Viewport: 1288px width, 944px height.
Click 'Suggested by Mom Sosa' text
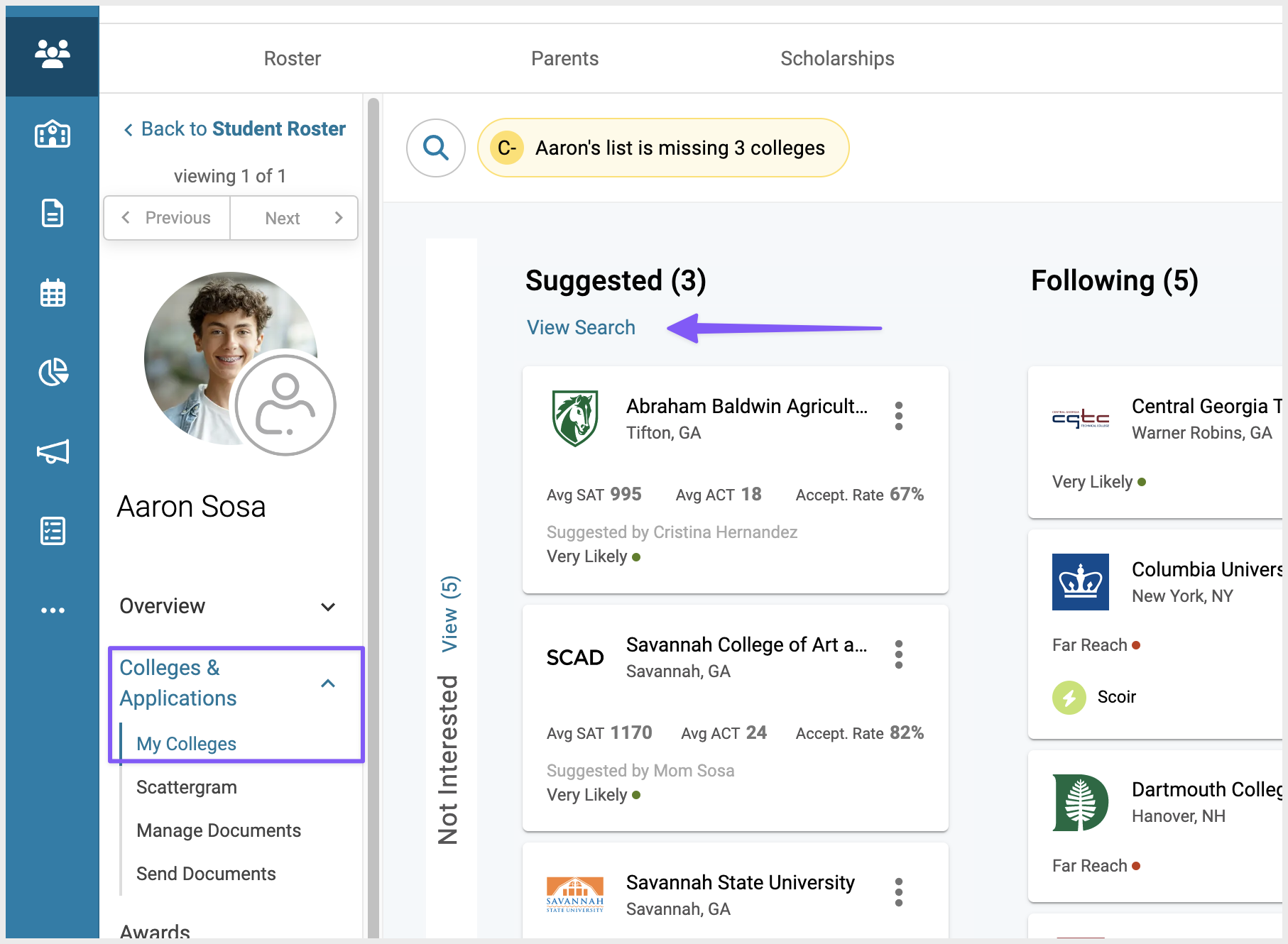pos(640,771)
